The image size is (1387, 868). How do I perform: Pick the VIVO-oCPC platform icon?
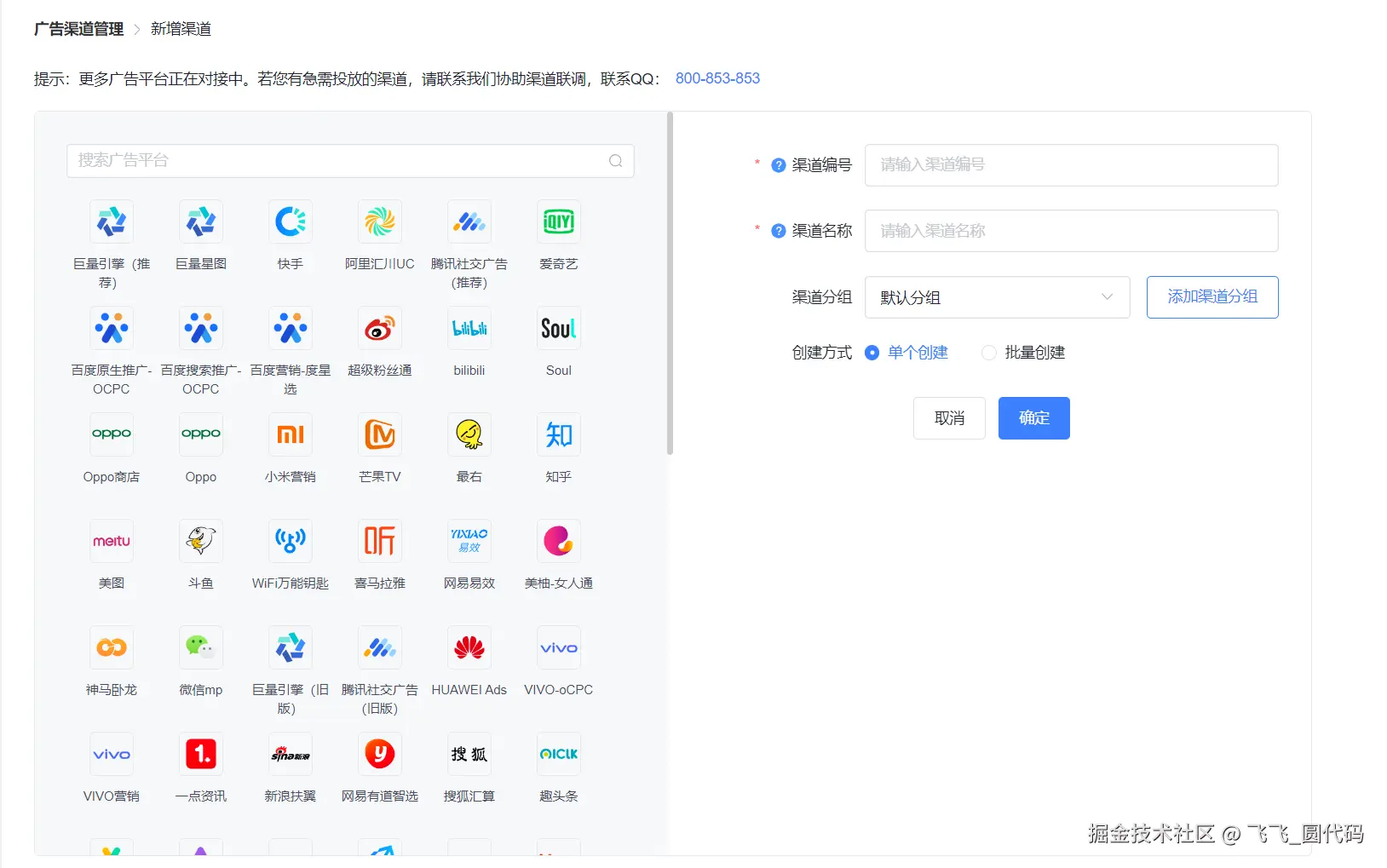pyautogui.click(x=559, y=647)
